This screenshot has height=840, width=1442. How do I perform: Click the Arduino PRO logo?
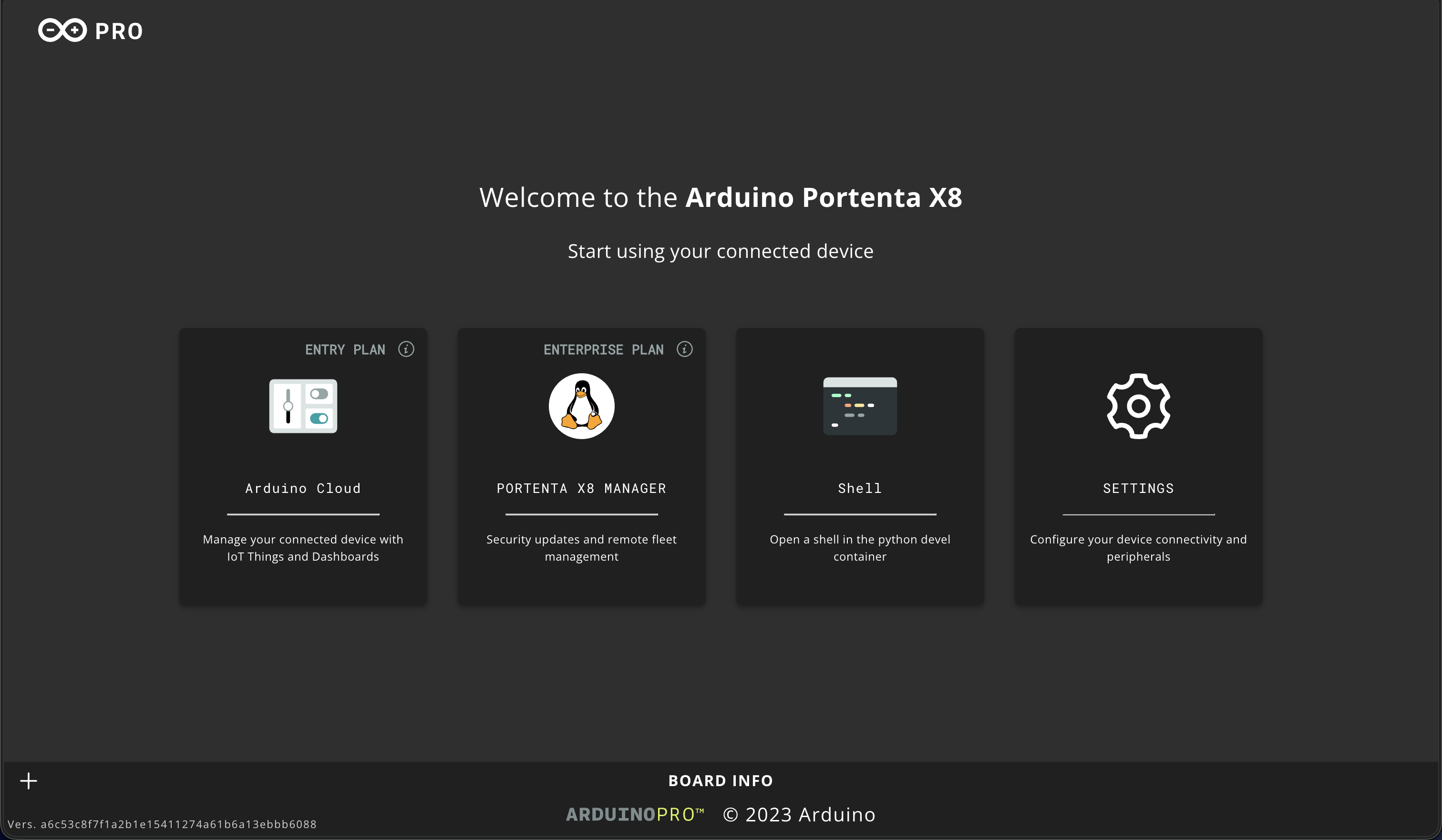[x=91, y=31]
